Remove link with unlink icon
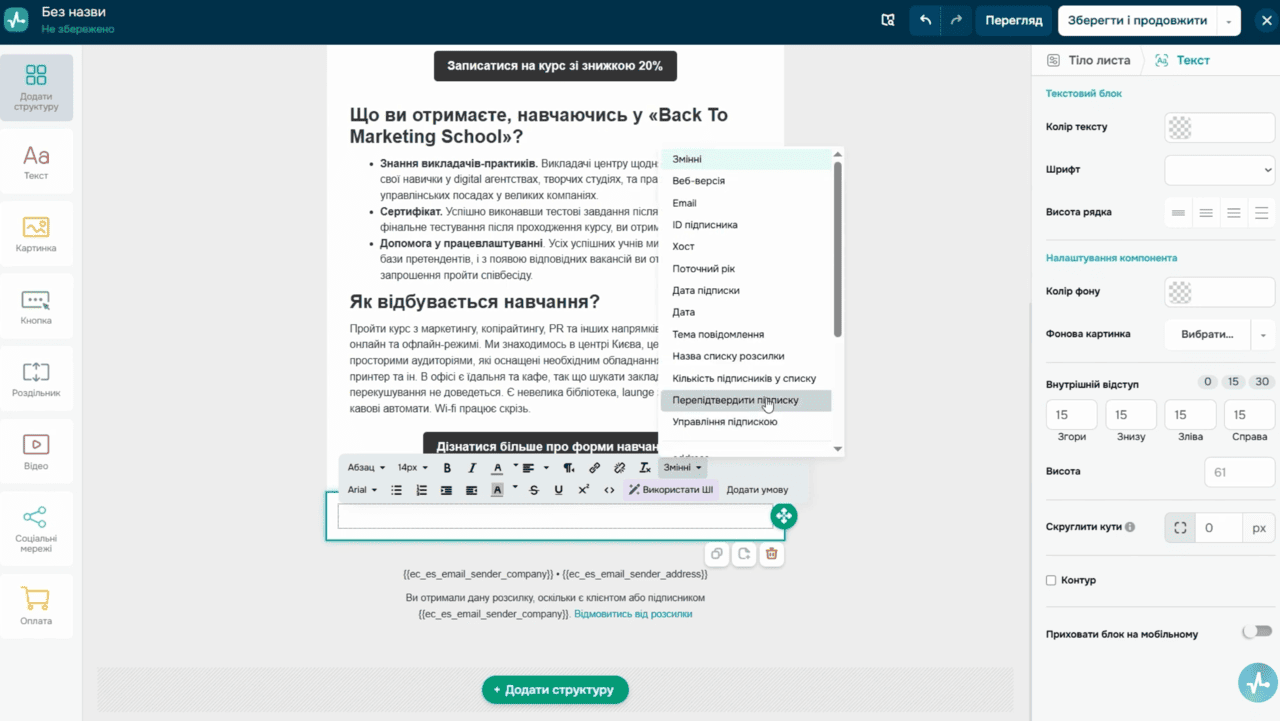The image size is (1280, 721). 619,467
